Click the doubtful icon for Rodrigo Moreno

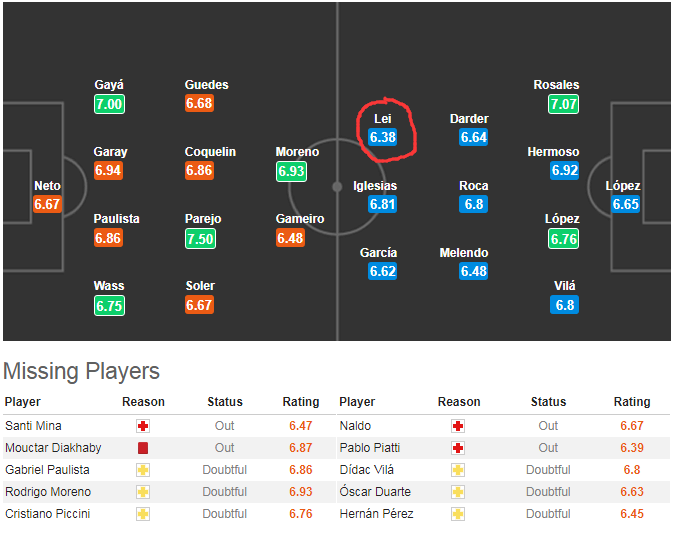[x=143, y=492]
